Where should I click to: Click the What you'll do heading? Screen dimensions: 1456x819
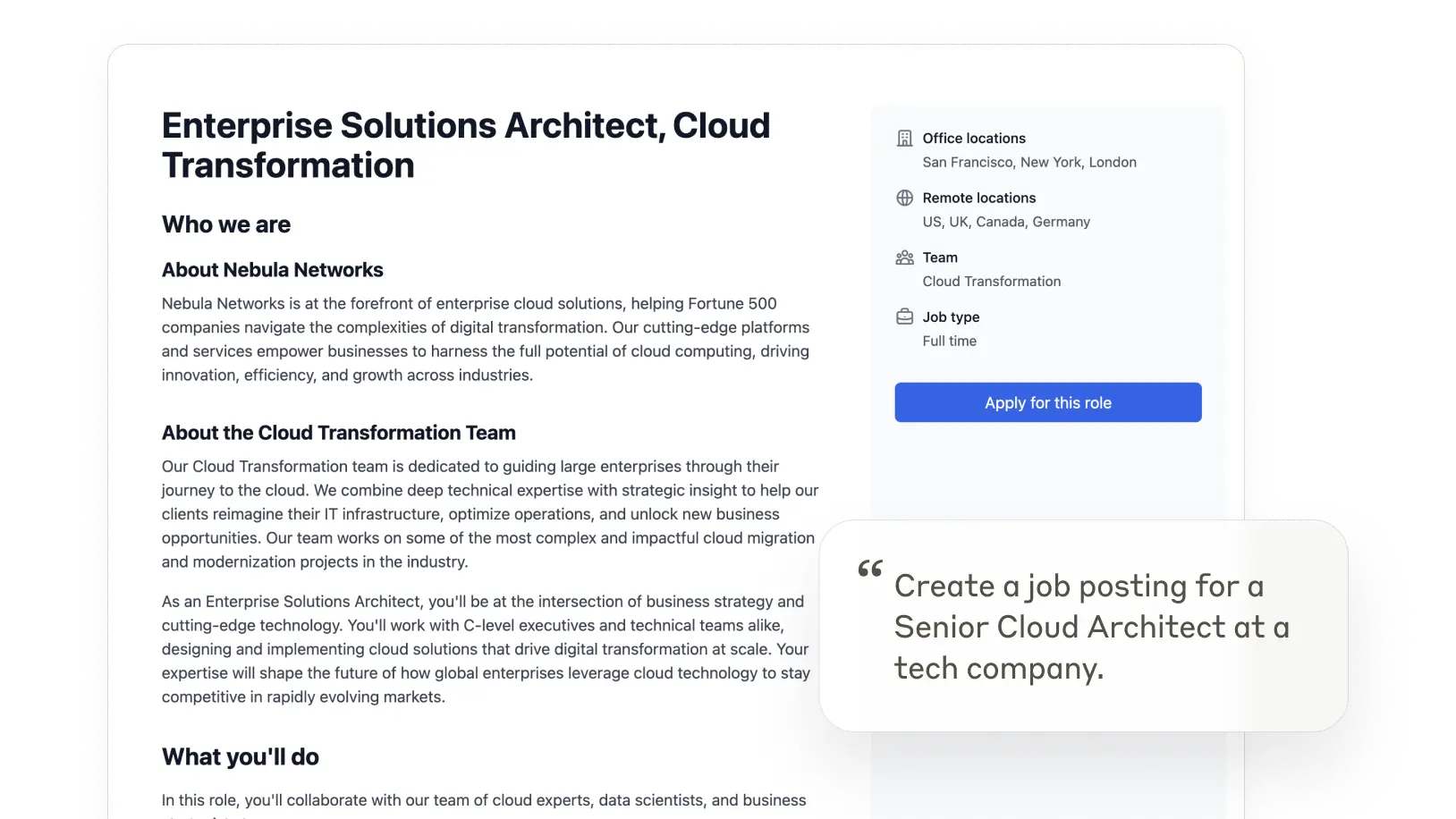pos(241,757)
